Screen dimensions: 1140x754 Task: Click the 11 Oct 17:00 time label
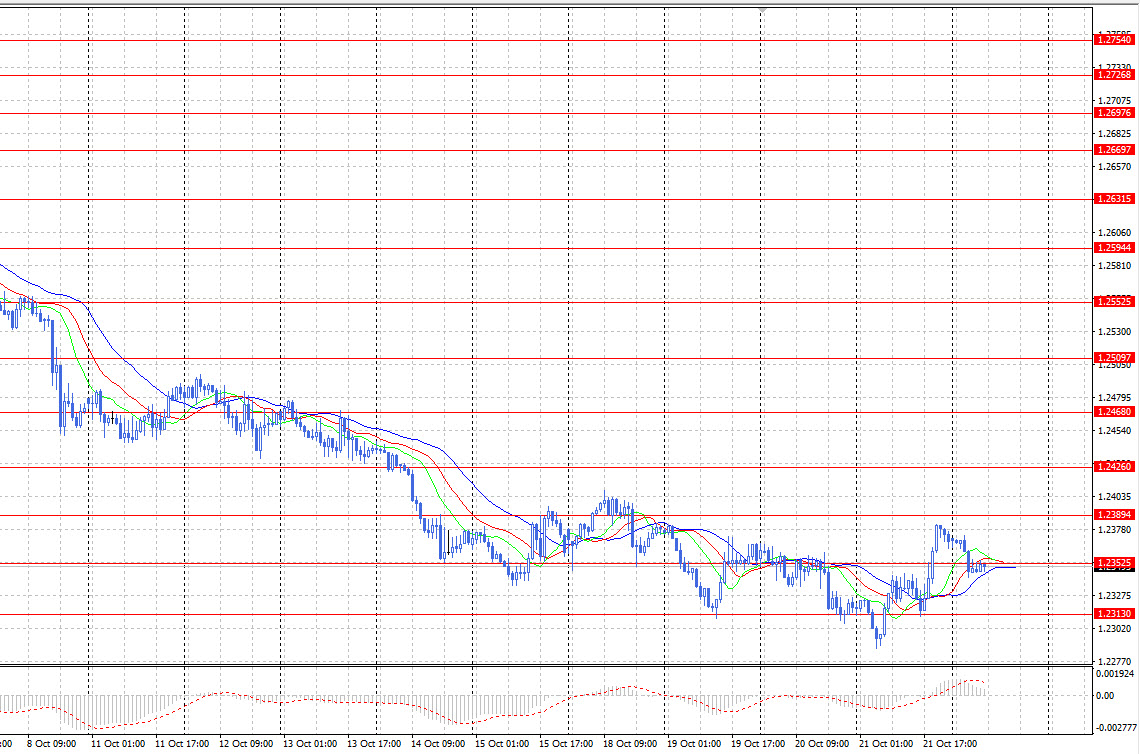point(182,744)
